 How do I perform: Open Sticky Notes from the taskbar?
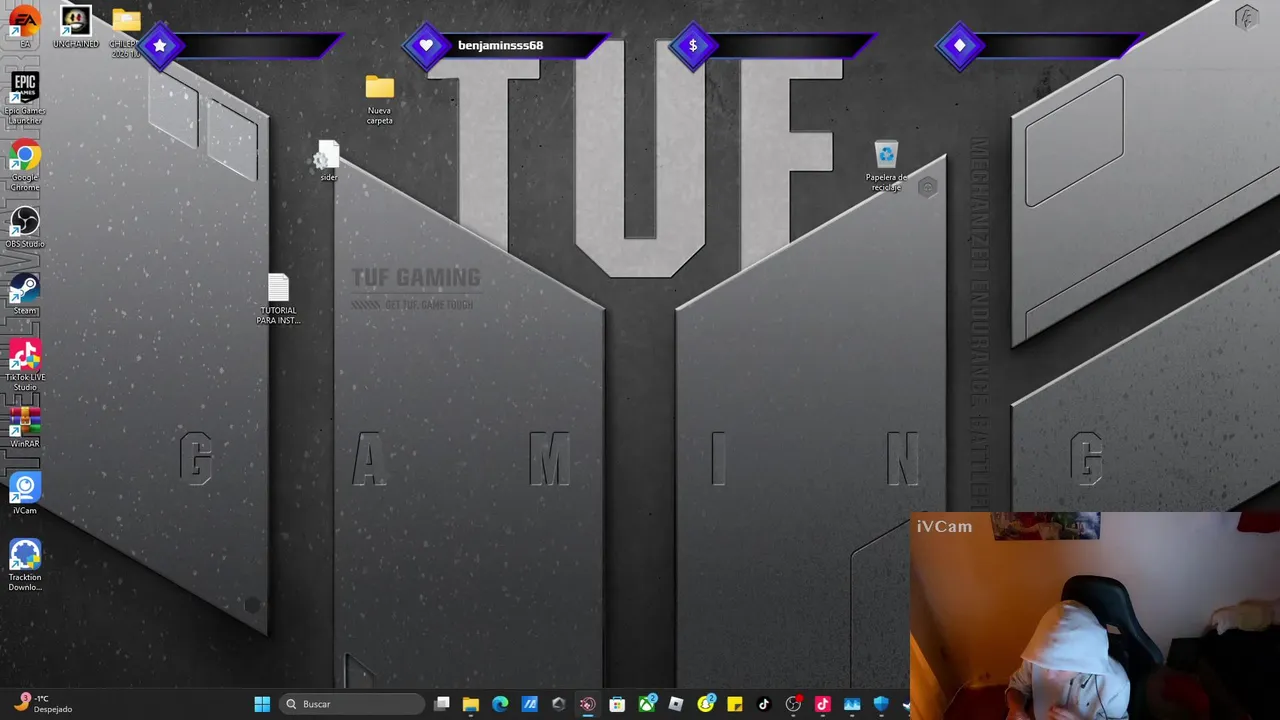[x=735, y=704]
